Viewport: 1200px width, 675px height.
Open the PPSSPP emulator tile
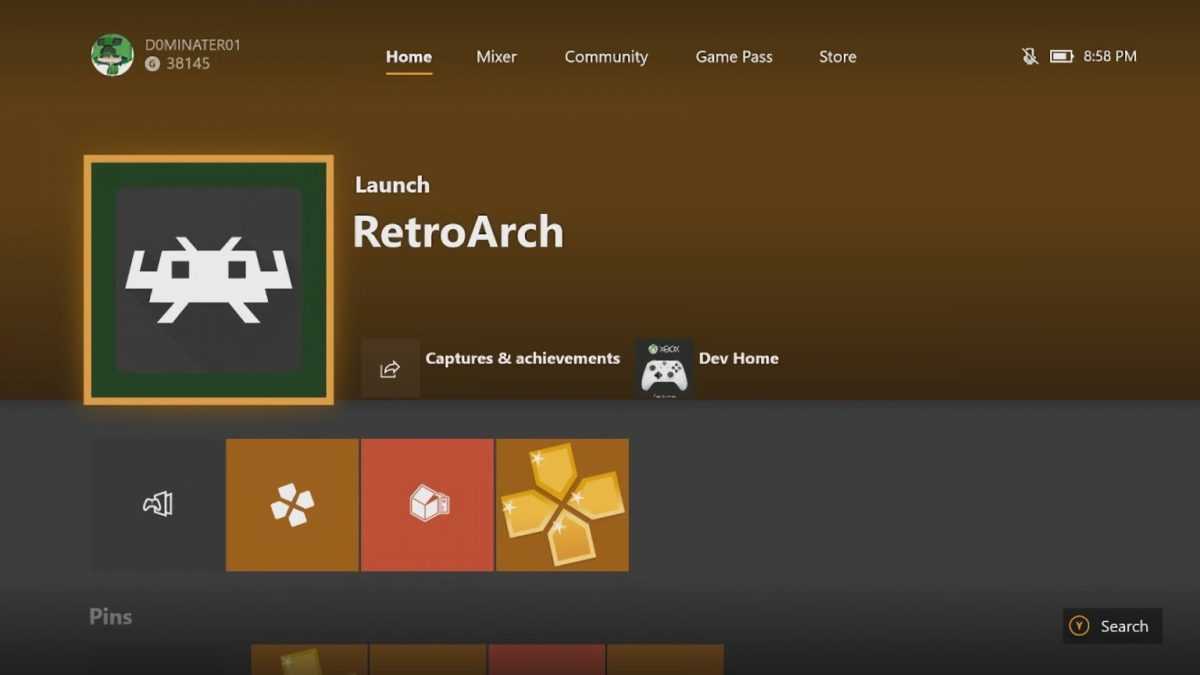coord(291,504)
